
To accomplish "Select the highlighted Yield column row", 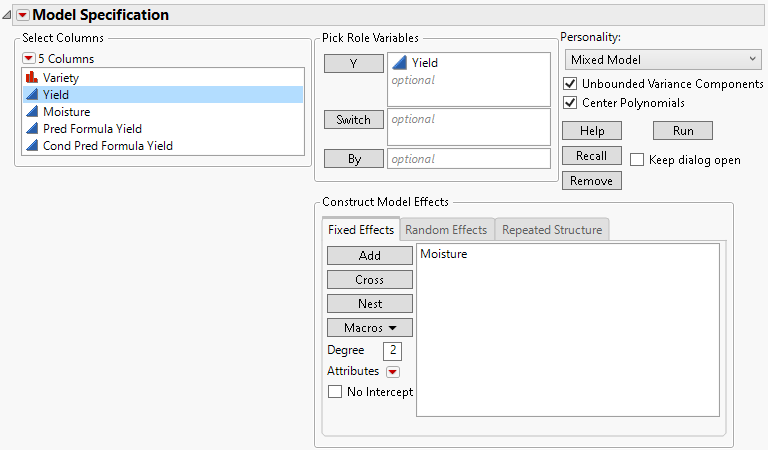I will tap(163, 95).
